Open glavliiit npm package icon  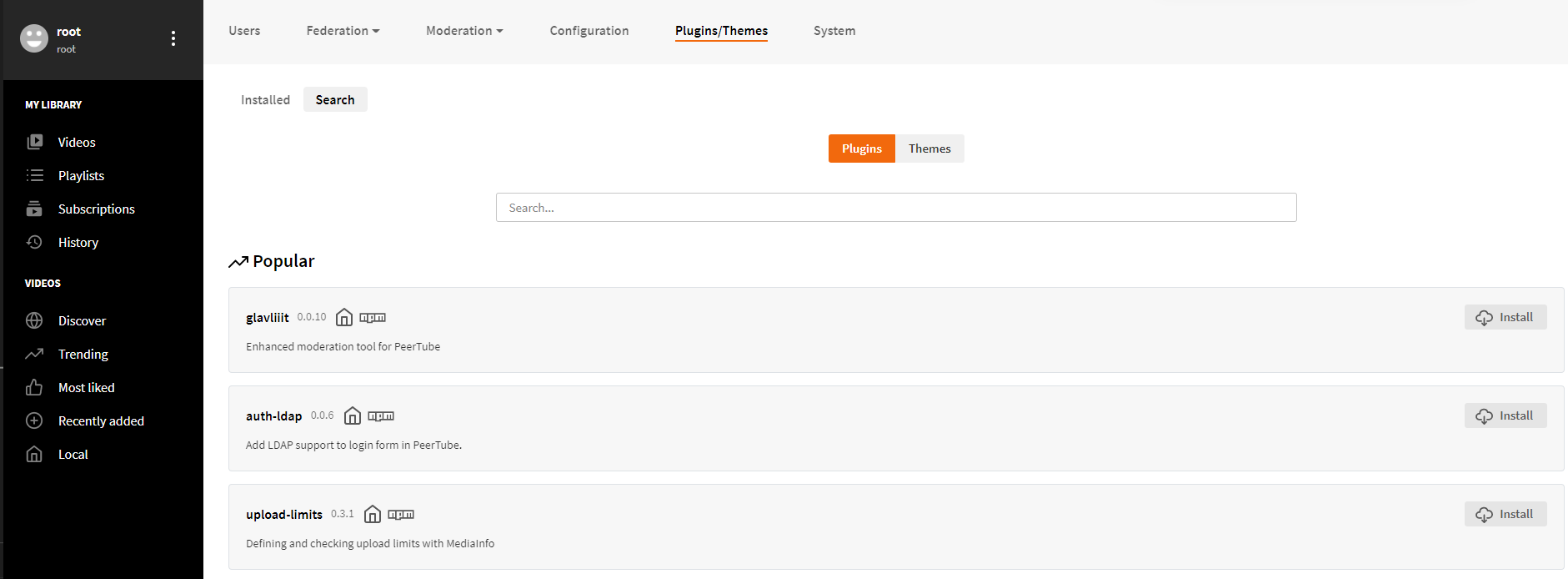[x=373, y=317]
